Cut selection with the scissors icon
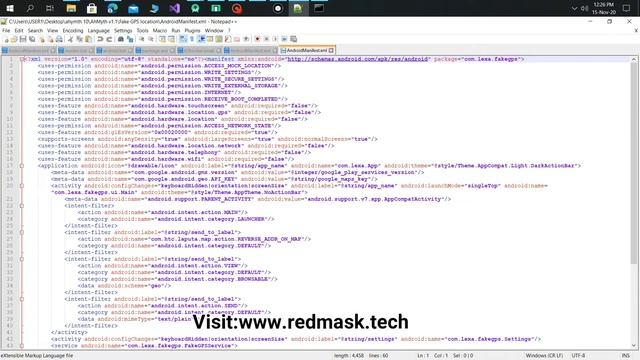Image resolution: width=640 pixels, height=360 pixels. 70,39
